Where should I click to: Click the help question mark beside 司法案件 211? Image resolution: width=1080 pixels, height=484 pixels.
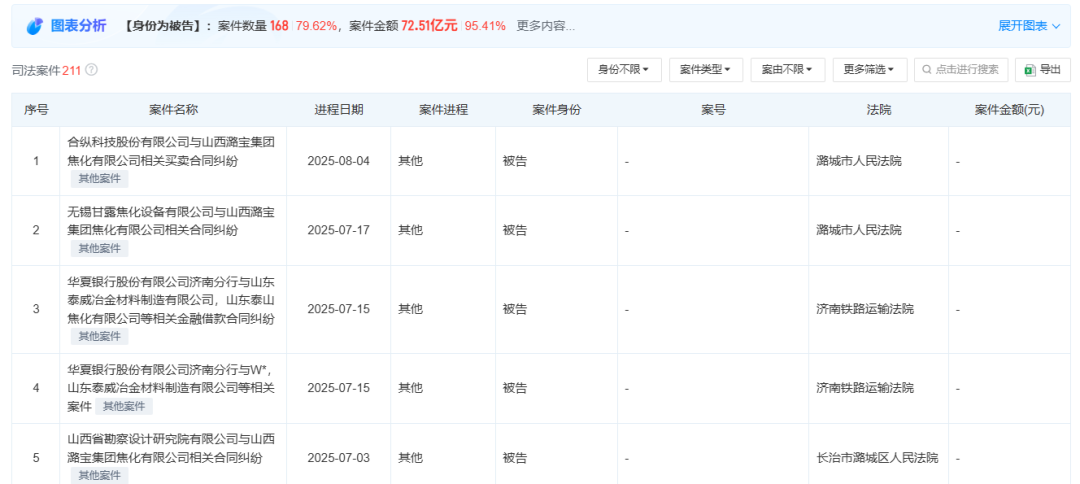coord(91,70)
